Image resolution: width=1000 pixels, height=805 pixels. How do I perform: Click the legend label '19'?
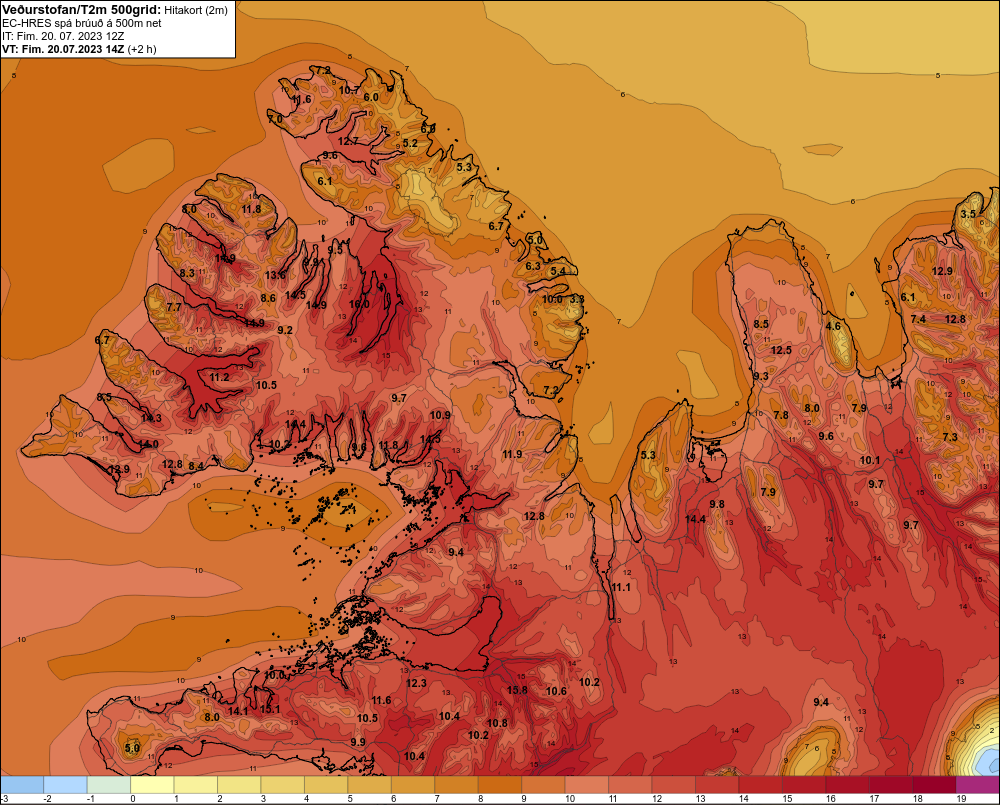961,799
